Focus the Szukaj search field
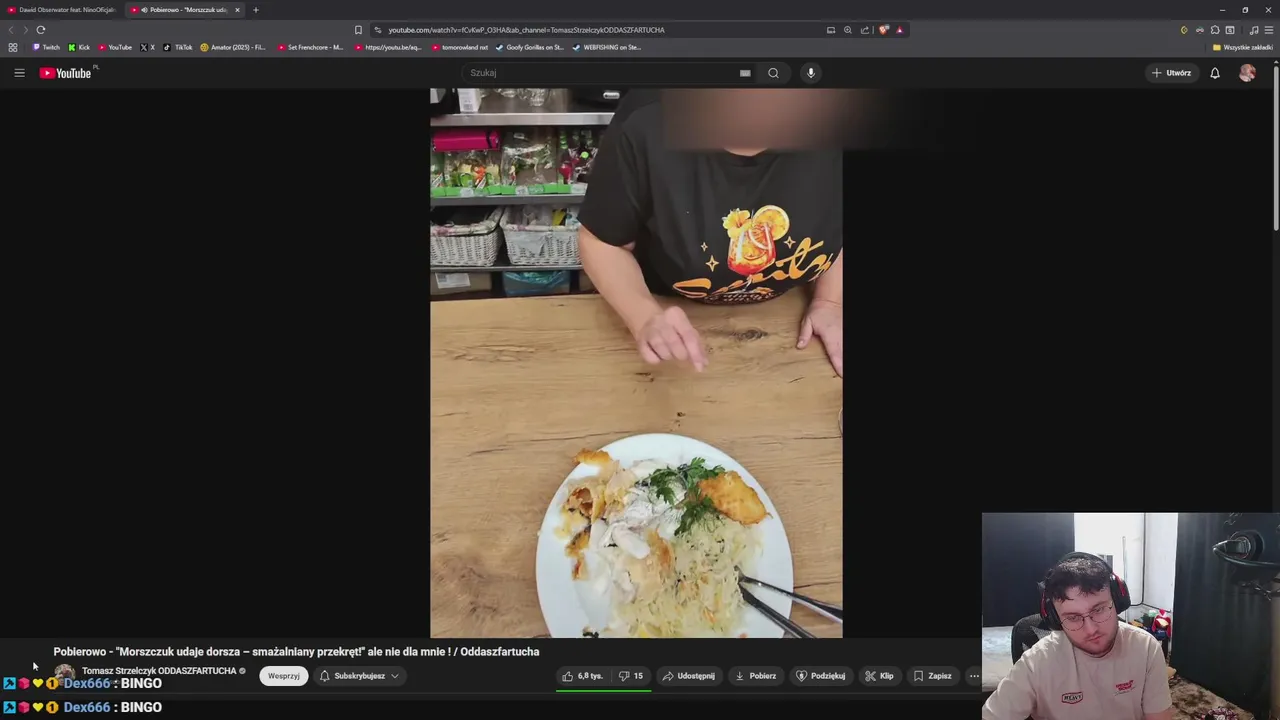 [x=600, y=73]
